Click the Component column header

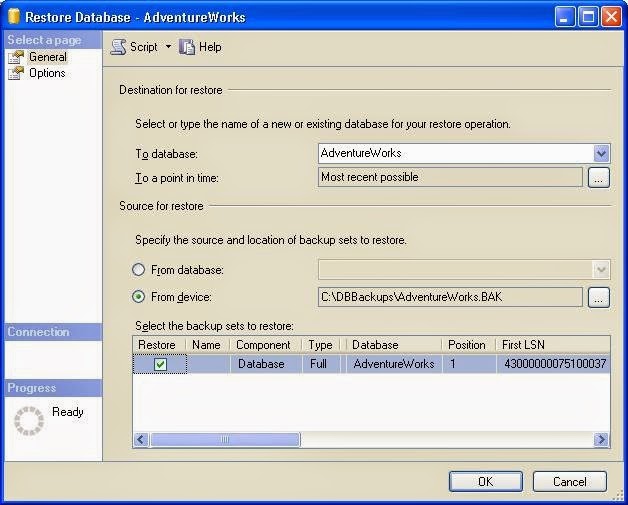tap(266, 345)
